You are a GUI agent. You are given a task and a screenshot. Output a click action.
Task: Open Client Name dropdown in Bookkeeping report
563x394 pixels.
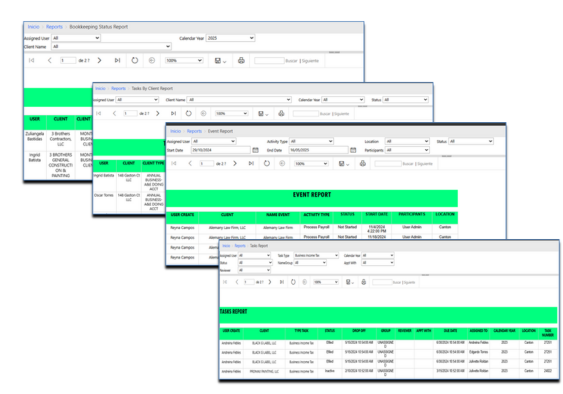[x=112, y=46]
